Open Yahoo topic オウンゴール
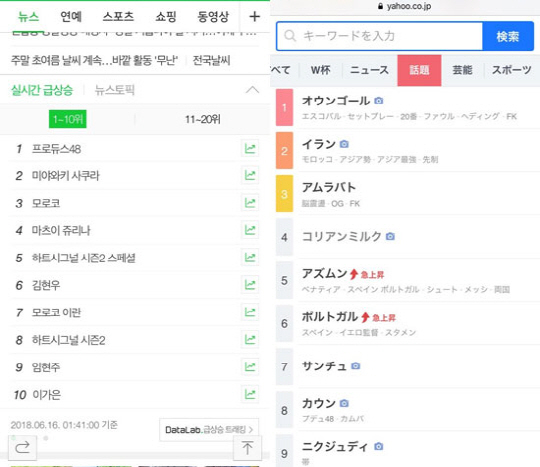The width and height of the screenshot is (540, 467). pyautogui.click(x=336, y=101)
